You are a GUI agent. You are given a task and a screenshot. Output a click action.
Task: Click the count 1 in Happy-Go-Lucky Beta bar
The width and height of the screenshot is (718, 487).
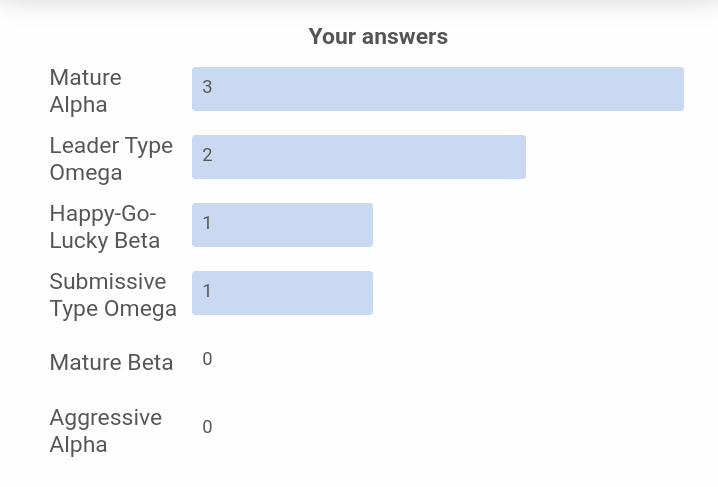click(x=207, y=223)
